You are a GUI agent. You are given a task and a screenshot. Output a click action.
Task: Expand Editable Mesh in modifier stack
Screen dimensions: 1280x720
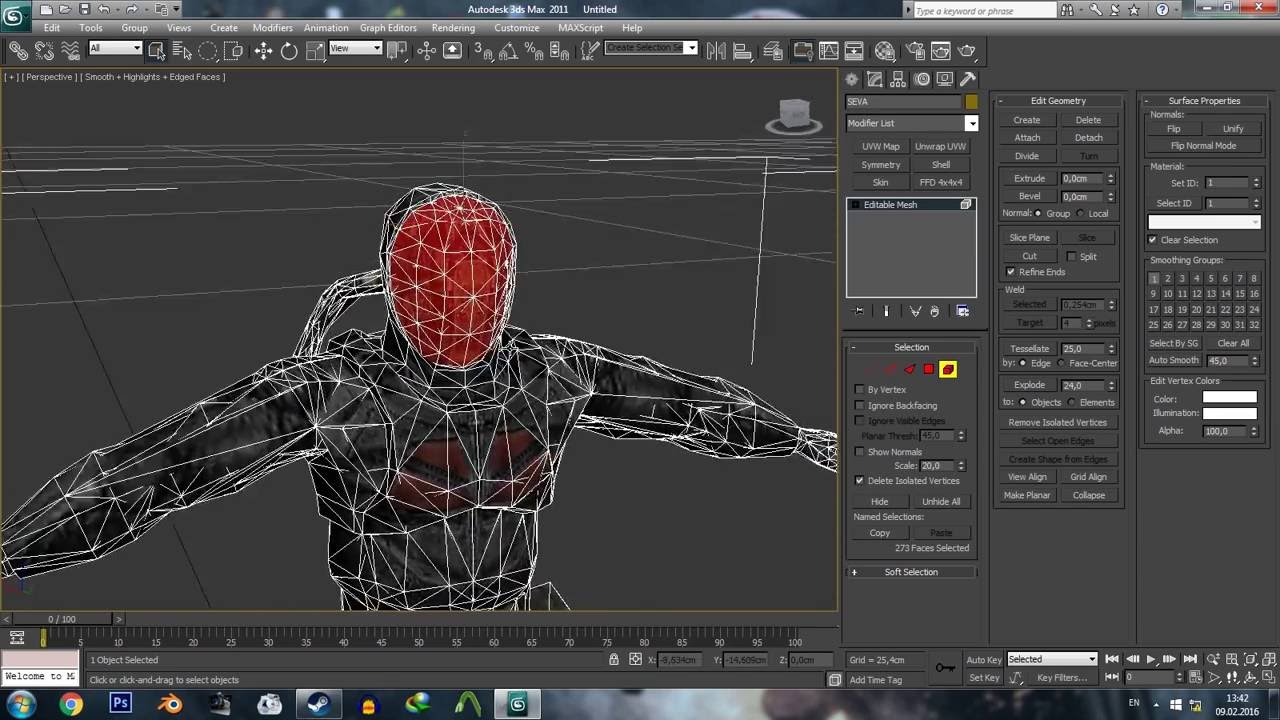point(855,205)
